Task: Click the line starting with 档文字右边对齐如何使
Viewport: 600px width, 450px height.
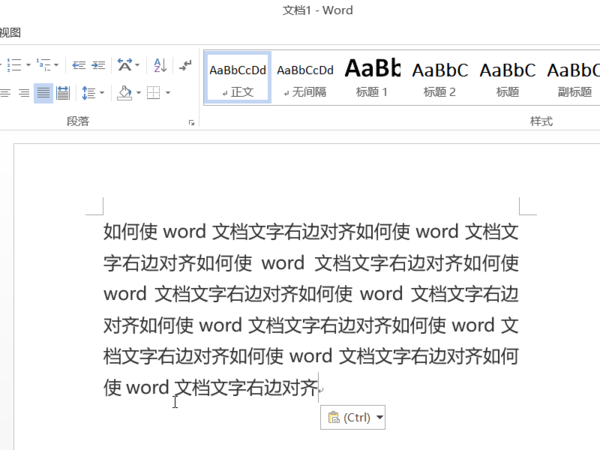Action: pos(311,356)
